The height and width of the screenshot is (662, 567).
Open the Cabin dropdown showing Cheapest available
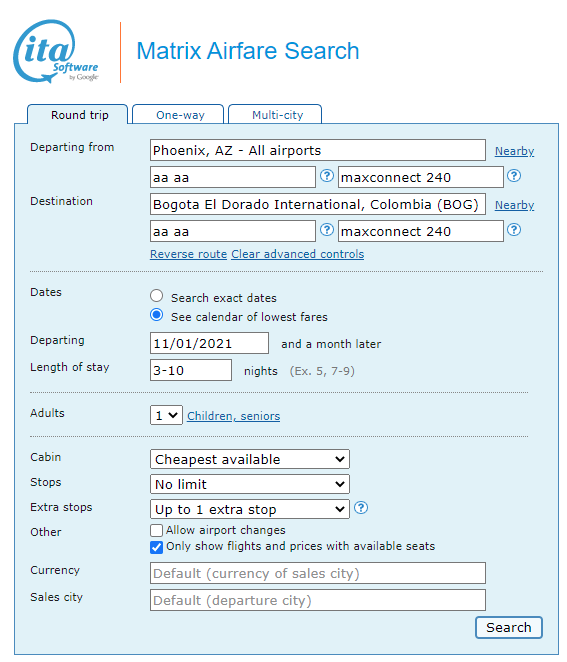(250, 459)
